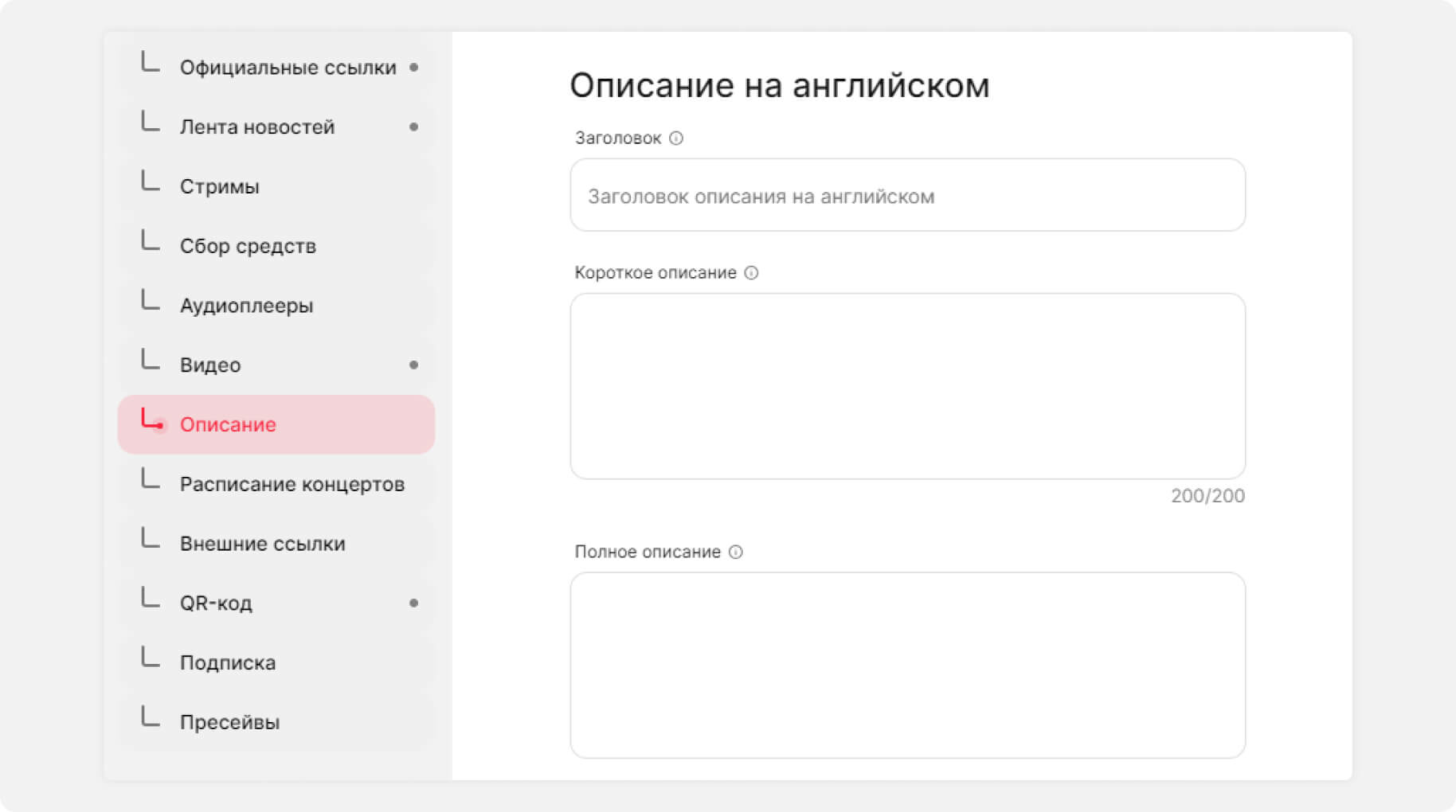Select Стримы in the sidebar

pyautogui.click(x=219, y=187)
